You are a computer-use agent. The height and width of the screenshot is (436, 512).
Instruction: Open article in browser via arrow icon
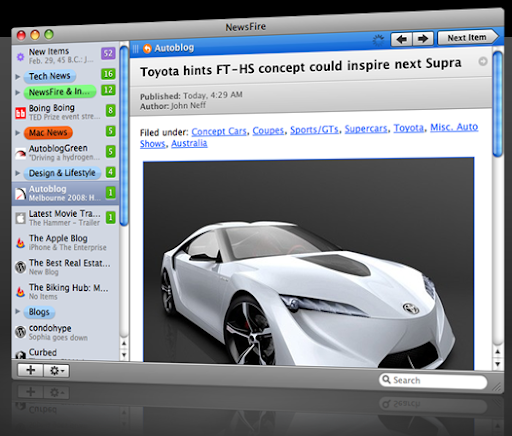pyautogui.click(x=483, y=61)
